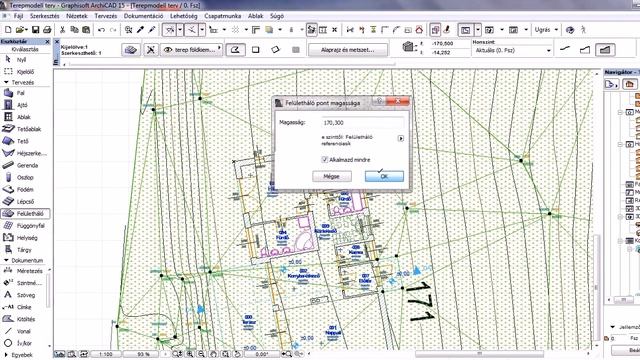Click the Alaprajz és metszet button

click(x=348, y=50)
